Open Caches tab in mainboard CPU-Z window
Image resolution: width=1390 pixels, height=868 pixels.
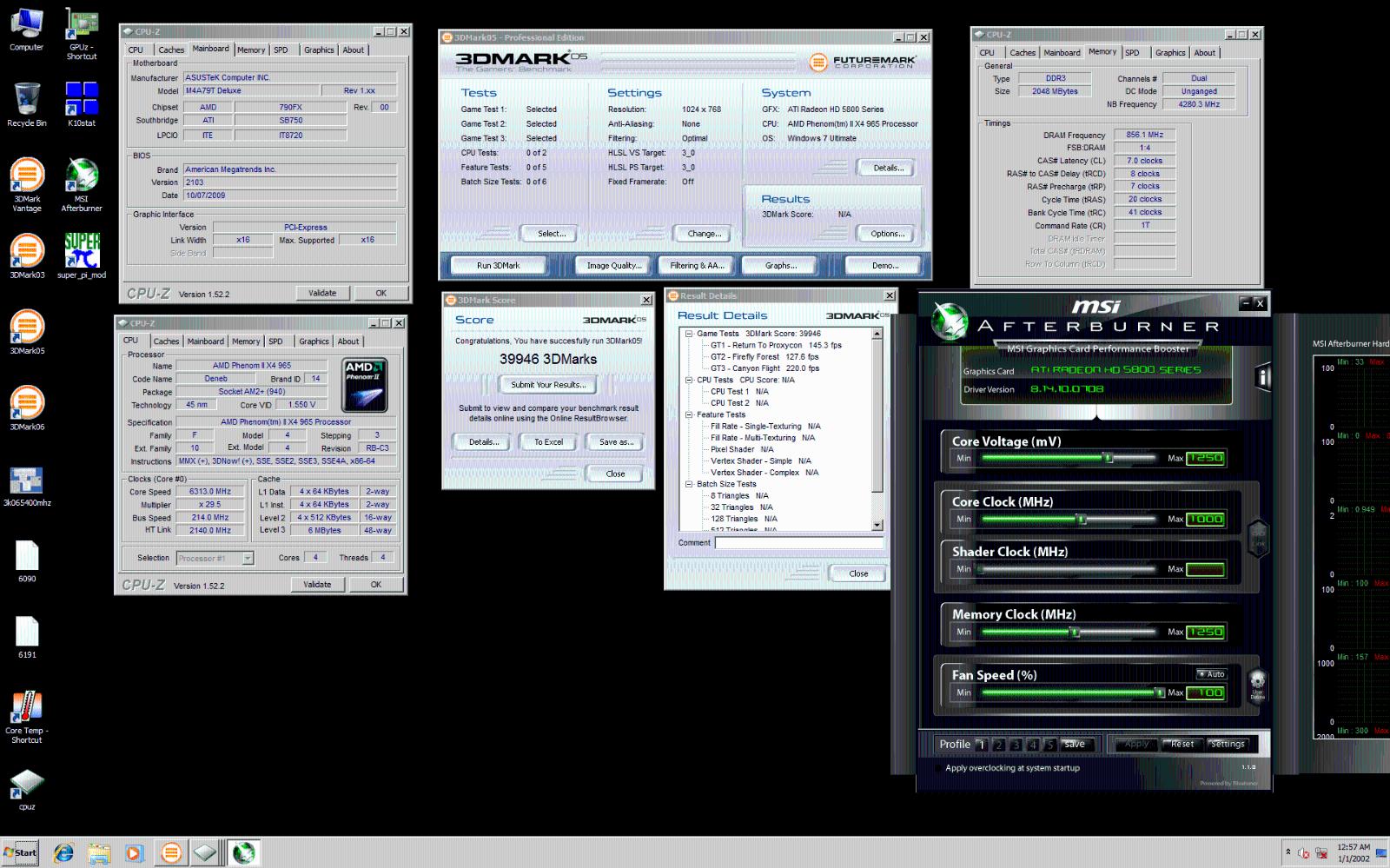click(x=171, y=50)
